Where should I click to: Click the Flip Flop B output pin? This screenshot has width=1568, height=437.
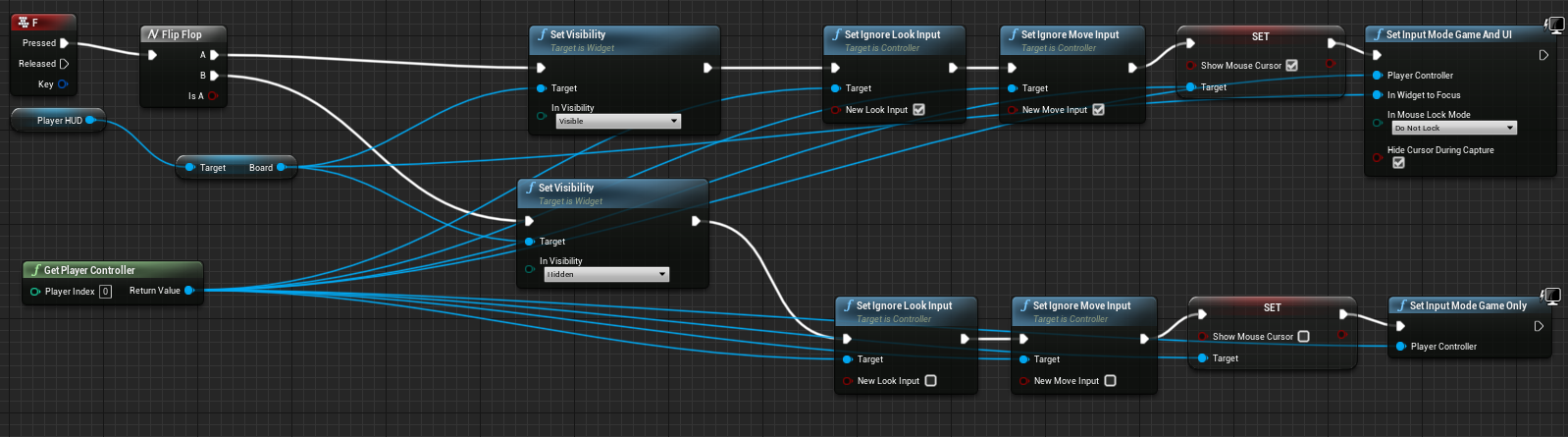(214, 76)
